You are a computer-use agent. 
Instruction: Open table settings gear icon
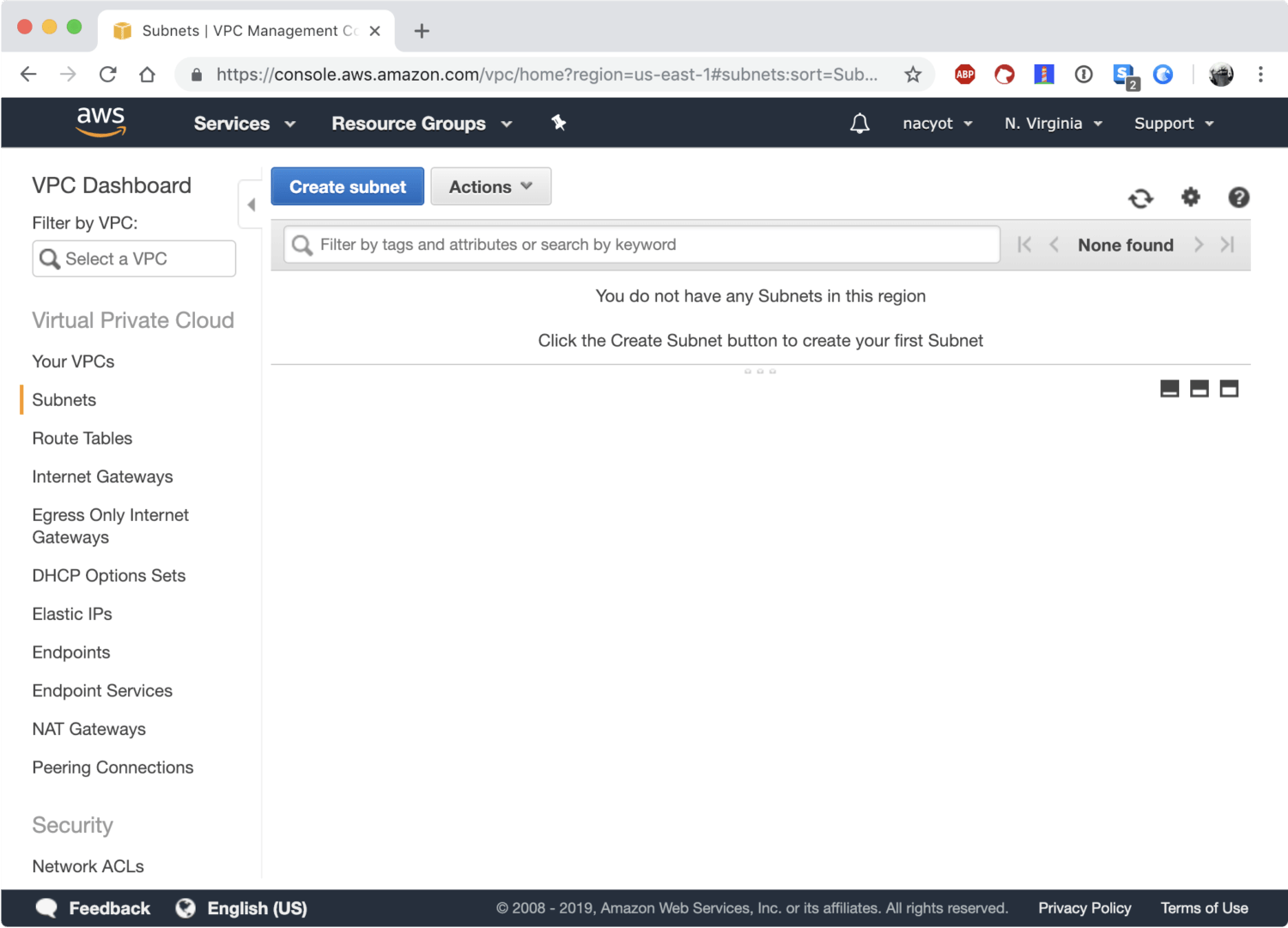click(x=1190, y=197)
